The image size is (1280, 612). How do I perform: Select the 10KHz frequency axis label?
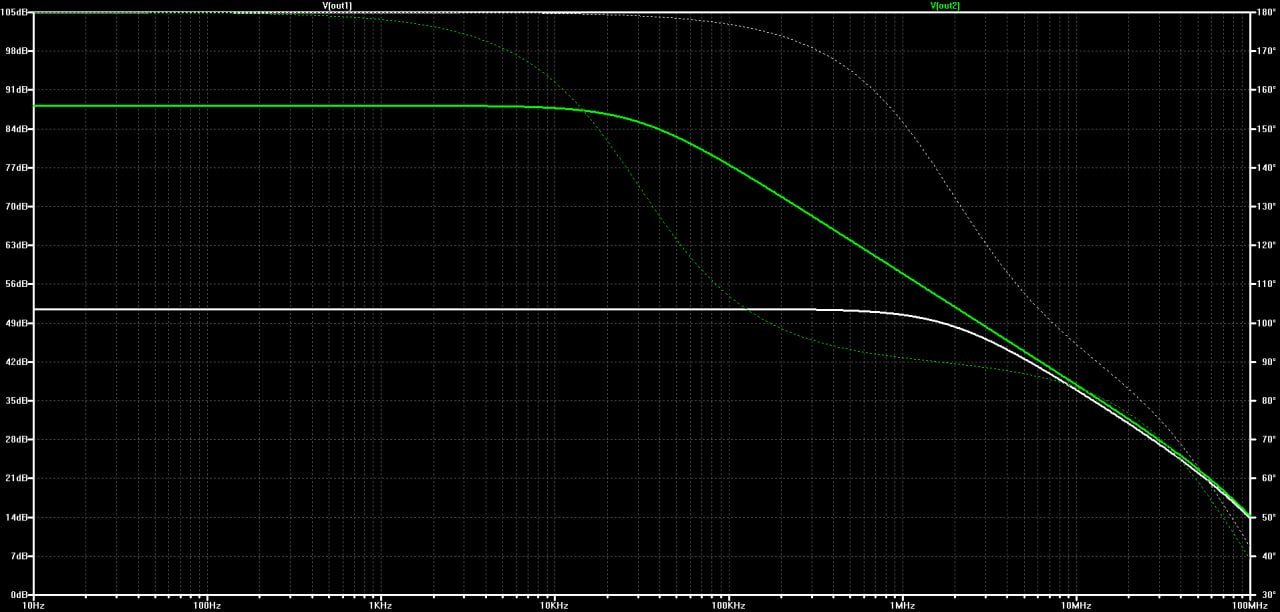(554, 605)
